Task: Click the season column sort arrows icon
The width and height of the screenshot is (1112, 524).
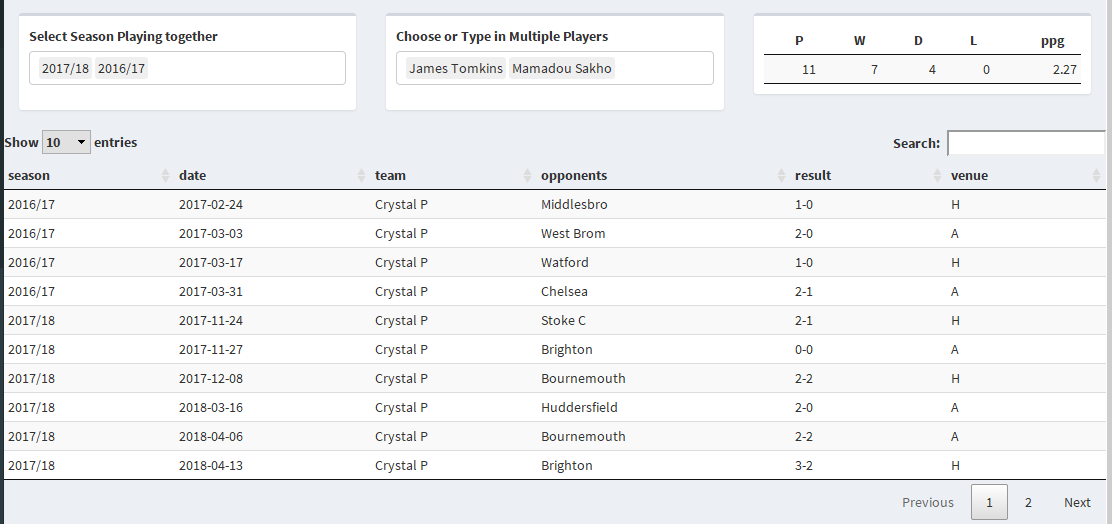Action: (x=165, y=176)
